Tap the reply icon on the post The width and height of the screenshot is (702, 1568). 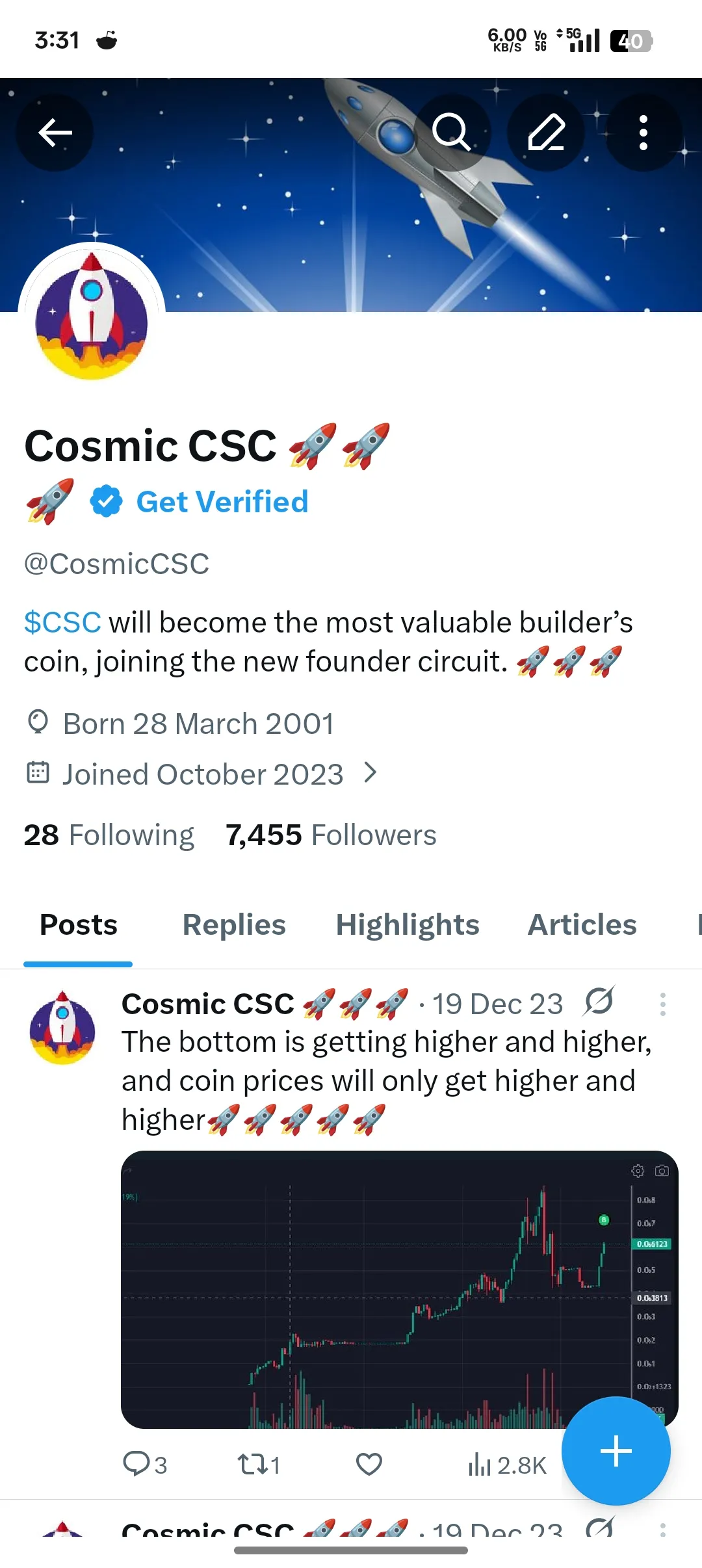click(144, 1465)
